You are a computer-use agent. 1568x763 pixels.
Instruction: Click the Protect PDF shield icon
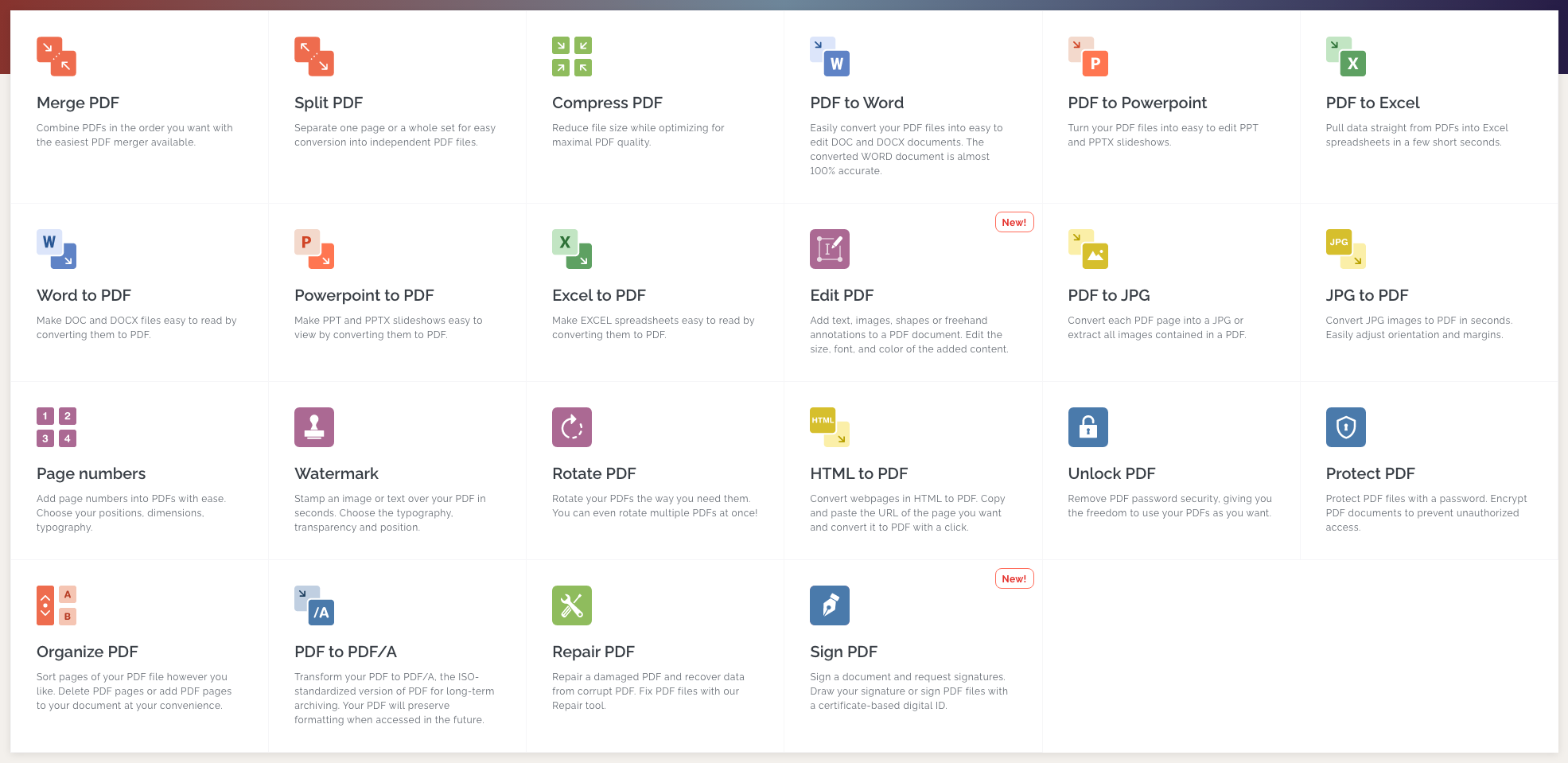tap(1345, 427)
